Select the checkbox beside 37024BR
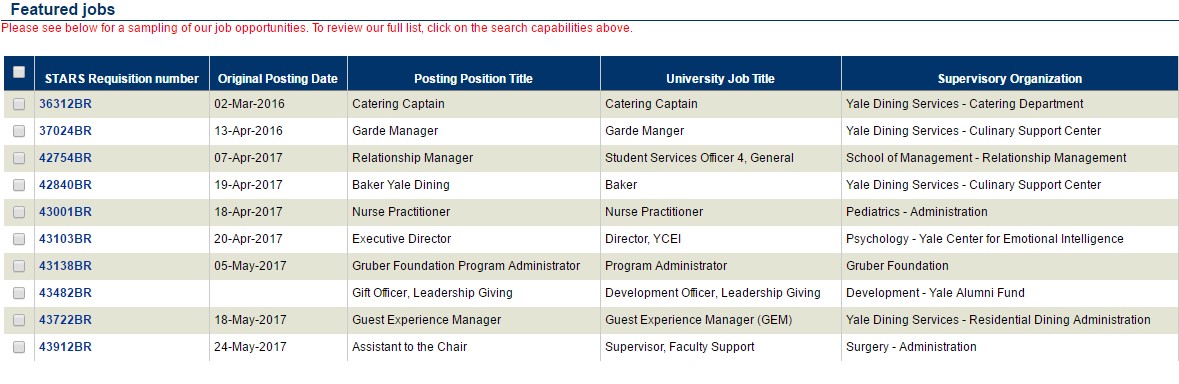 pos(19,132)
